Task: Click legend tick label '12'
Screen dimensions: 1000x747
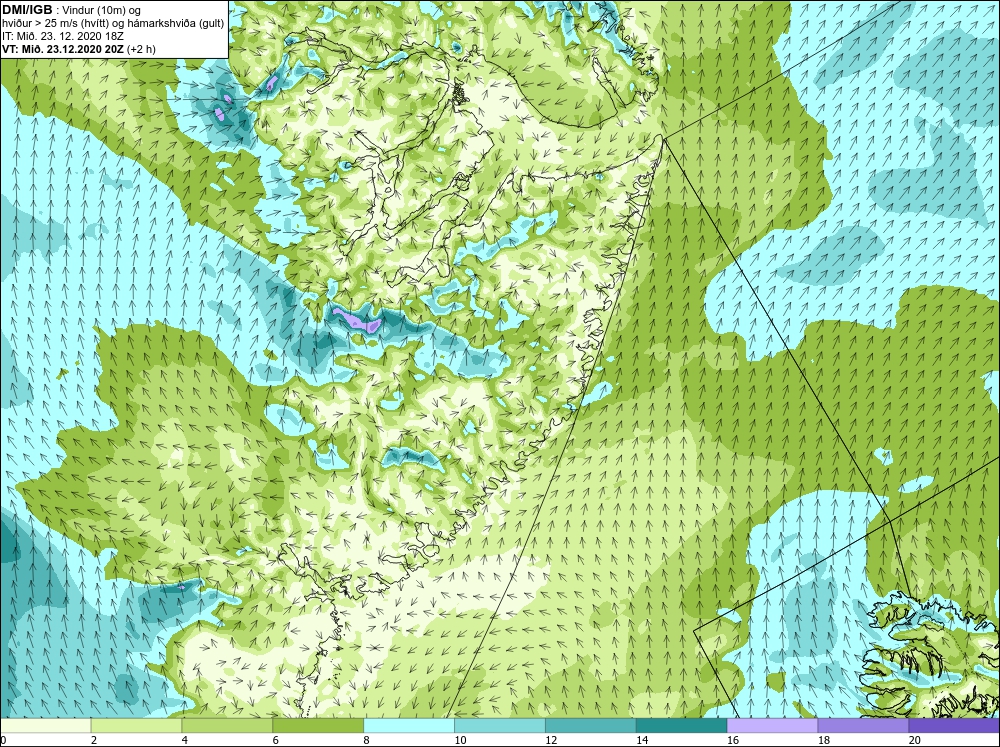Action: (x=551, y=740)
